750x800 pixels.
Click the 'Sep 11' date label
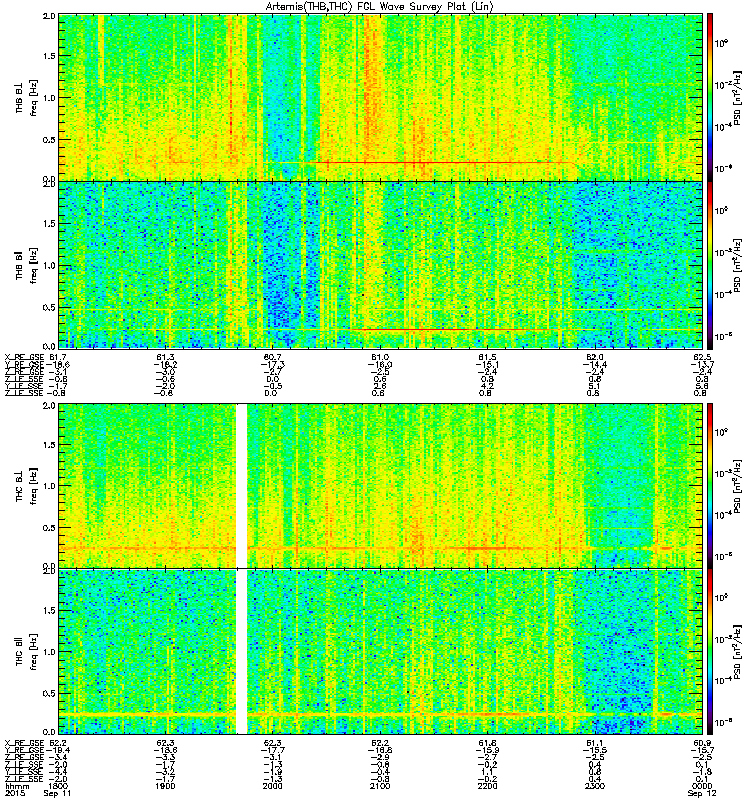57,793
